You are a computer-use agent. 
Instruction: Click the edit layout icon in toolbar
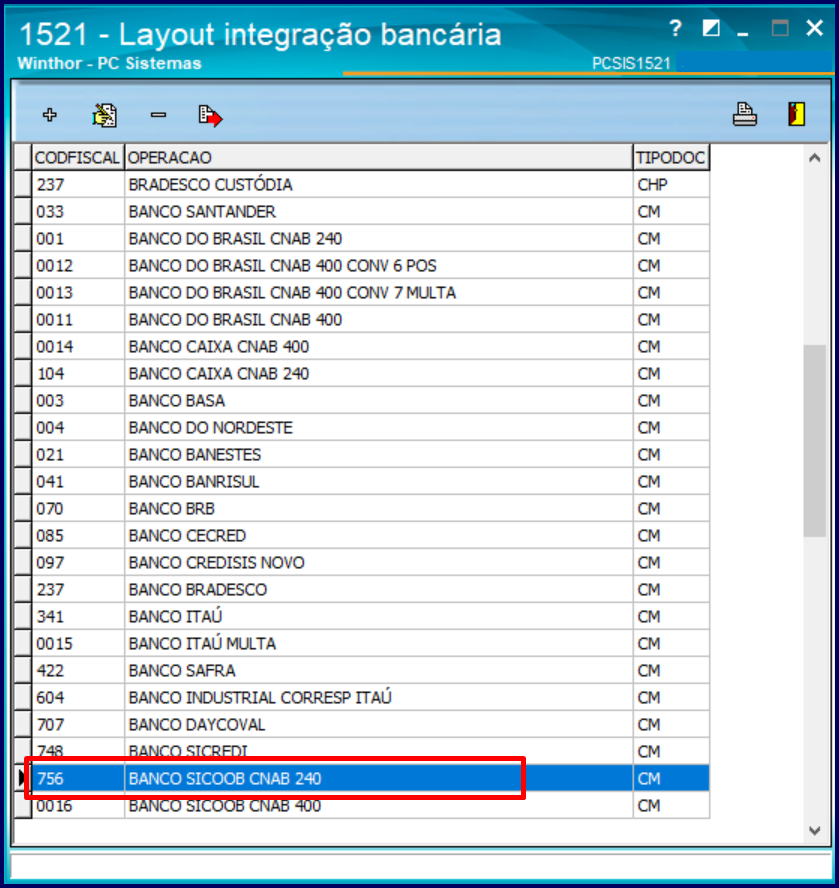[x=104, y=115]
